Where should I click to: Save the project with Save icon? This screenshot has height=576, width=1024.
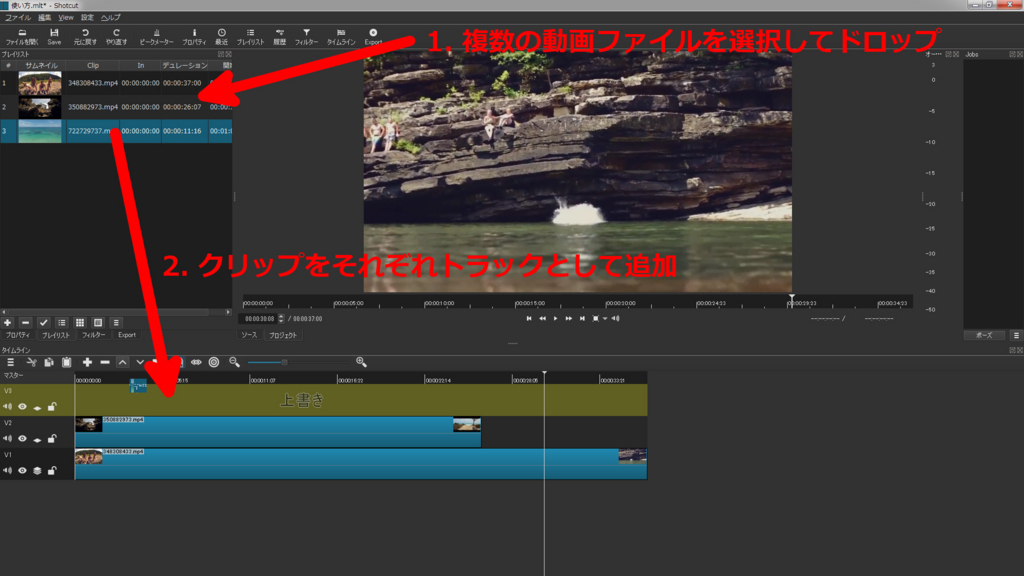[54, 37]
